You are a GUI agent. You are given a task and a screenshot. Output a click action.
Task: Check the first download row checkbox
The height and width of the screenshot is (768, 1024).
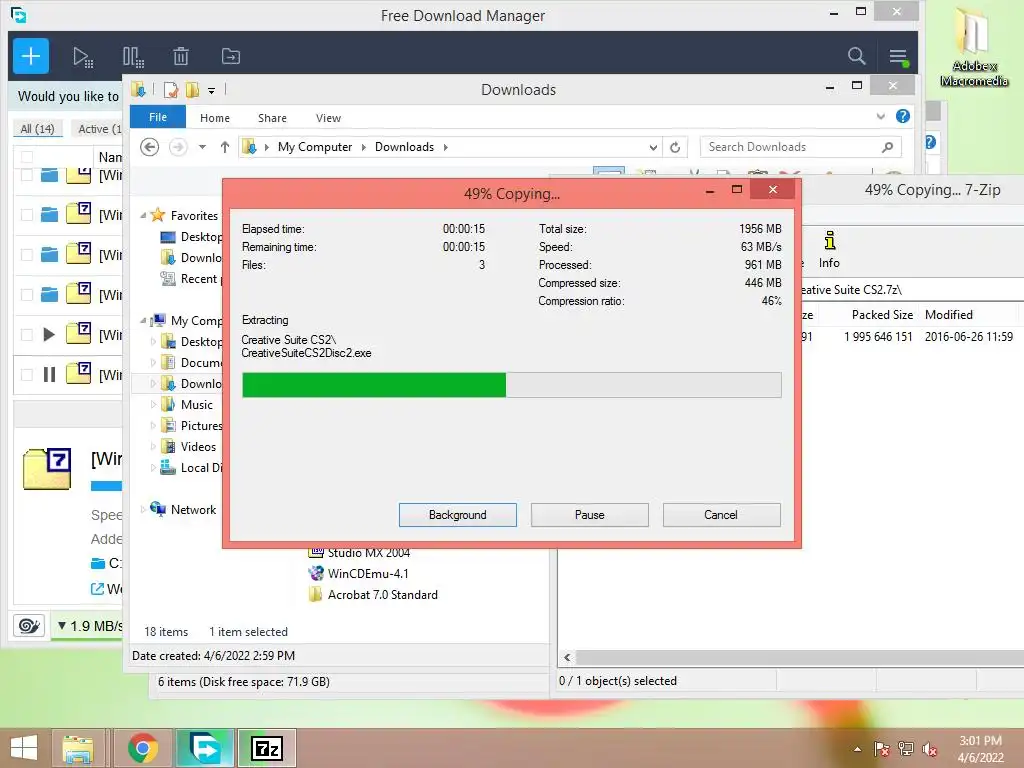point(27,175)
